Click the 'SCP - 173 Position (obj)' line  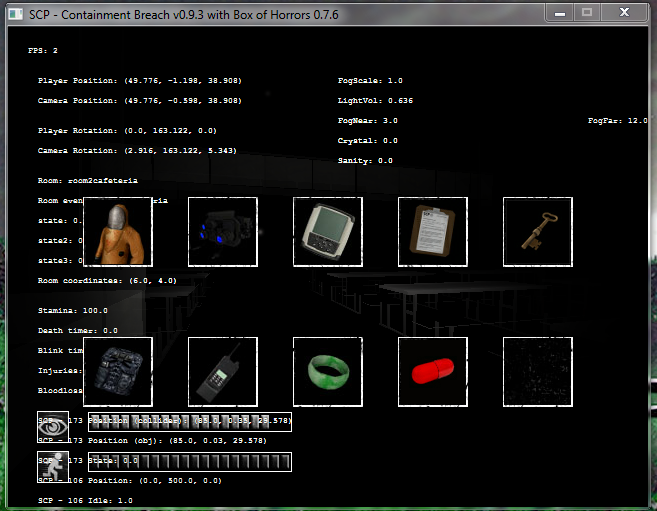pyautogui.click(x=152, y=441)
